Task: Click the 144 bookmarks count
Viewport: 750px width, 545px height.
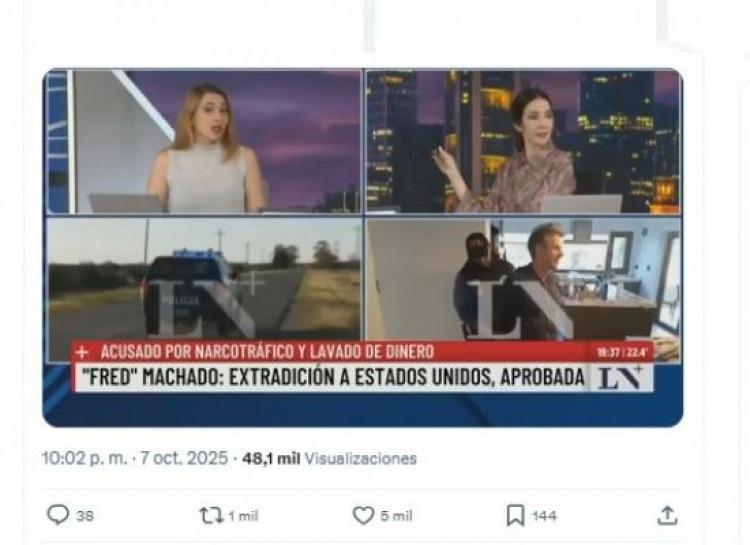Action: [x=544, y=516]
